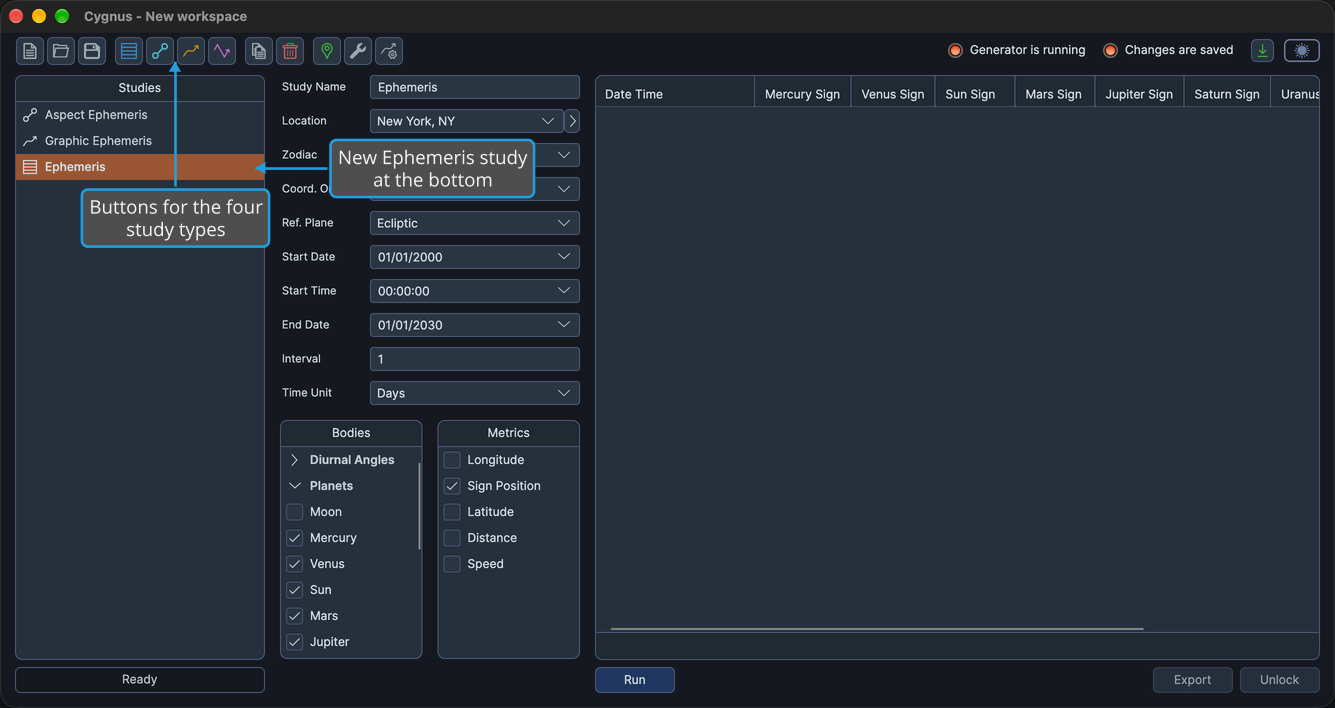Click the green download arrow icon
This screenshot has width=1335, height=708.
pyautogui.click(x=1263, y=51)
